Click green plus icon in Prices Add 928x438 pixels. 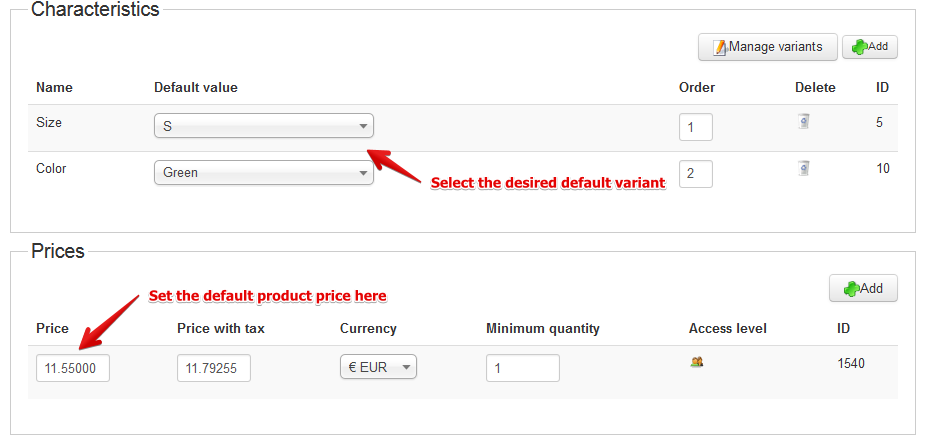click(851, 289)
